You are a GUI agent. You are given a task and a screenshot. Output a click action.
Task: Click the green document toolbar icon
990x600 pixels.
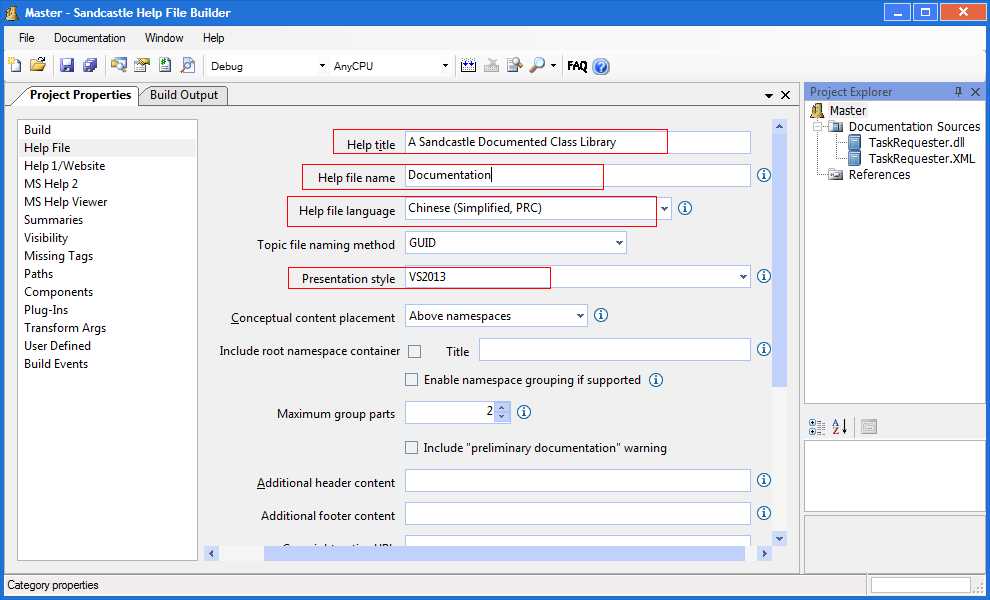(165, 65)
